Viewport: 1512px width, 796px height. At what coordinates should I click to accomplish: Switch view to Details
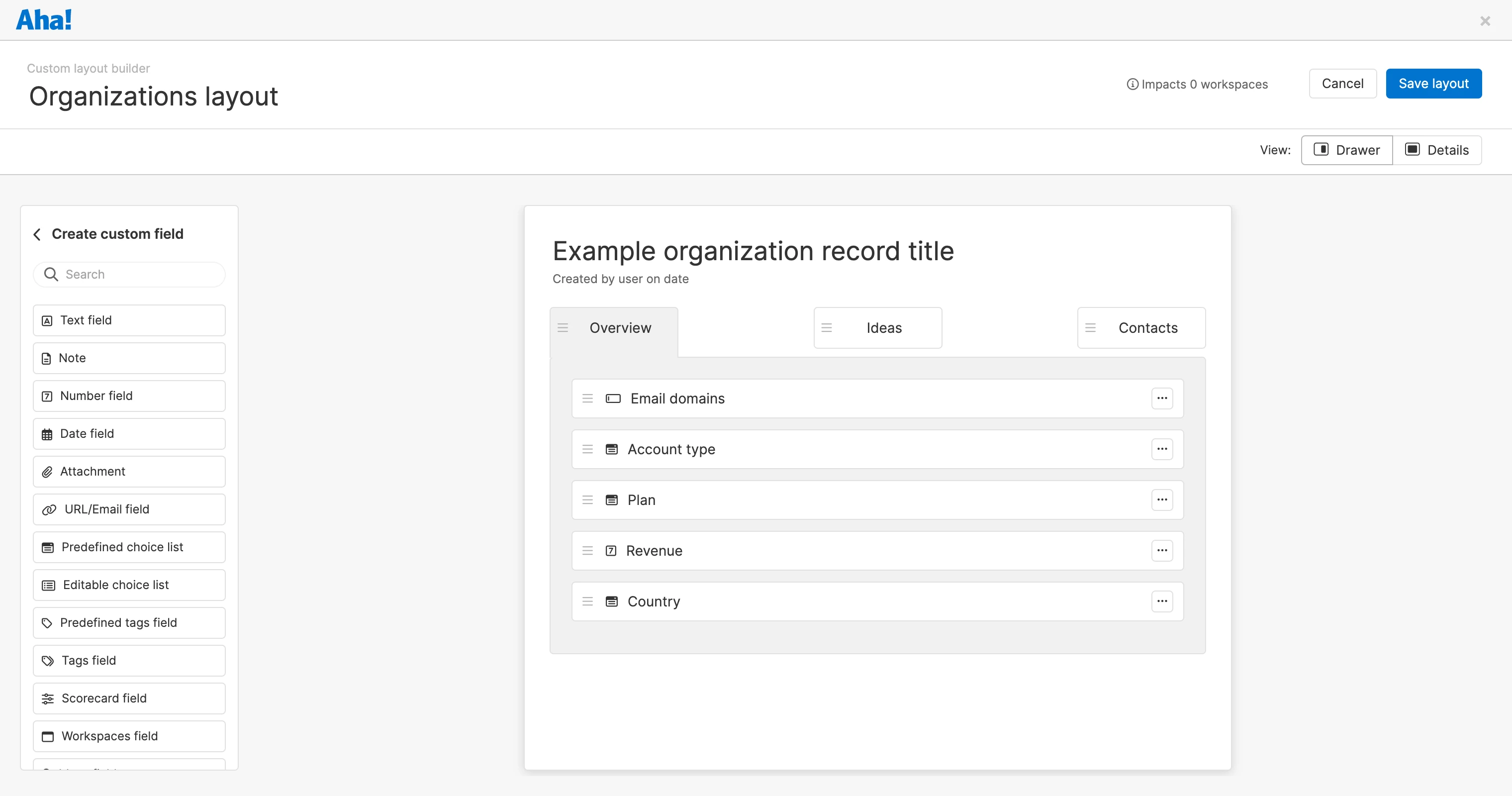click(1437, 150)
